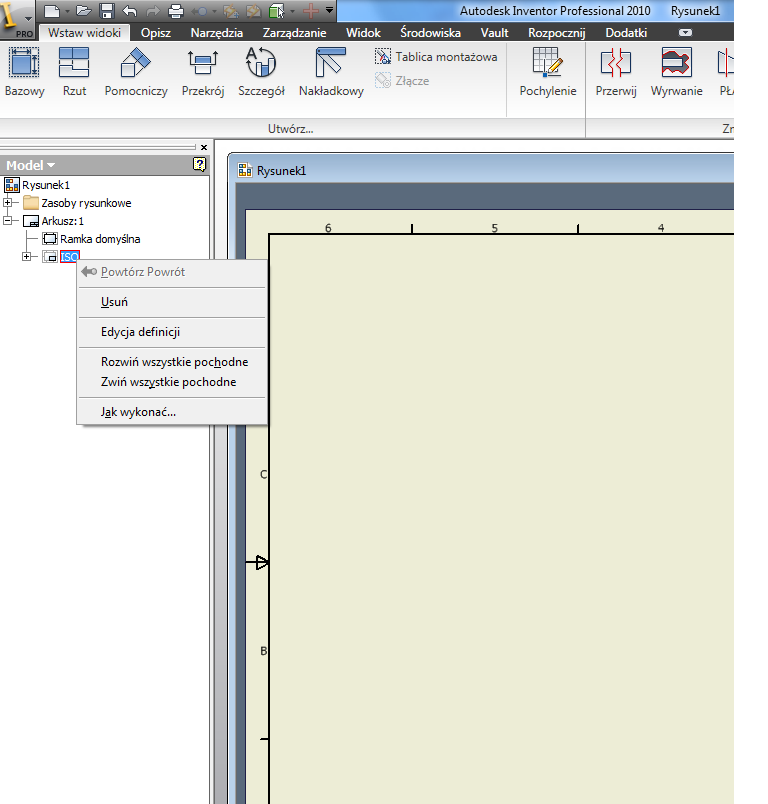Select the Rzut projected view tool
This screenshot has width=768, height=804.
coord(74,72)
